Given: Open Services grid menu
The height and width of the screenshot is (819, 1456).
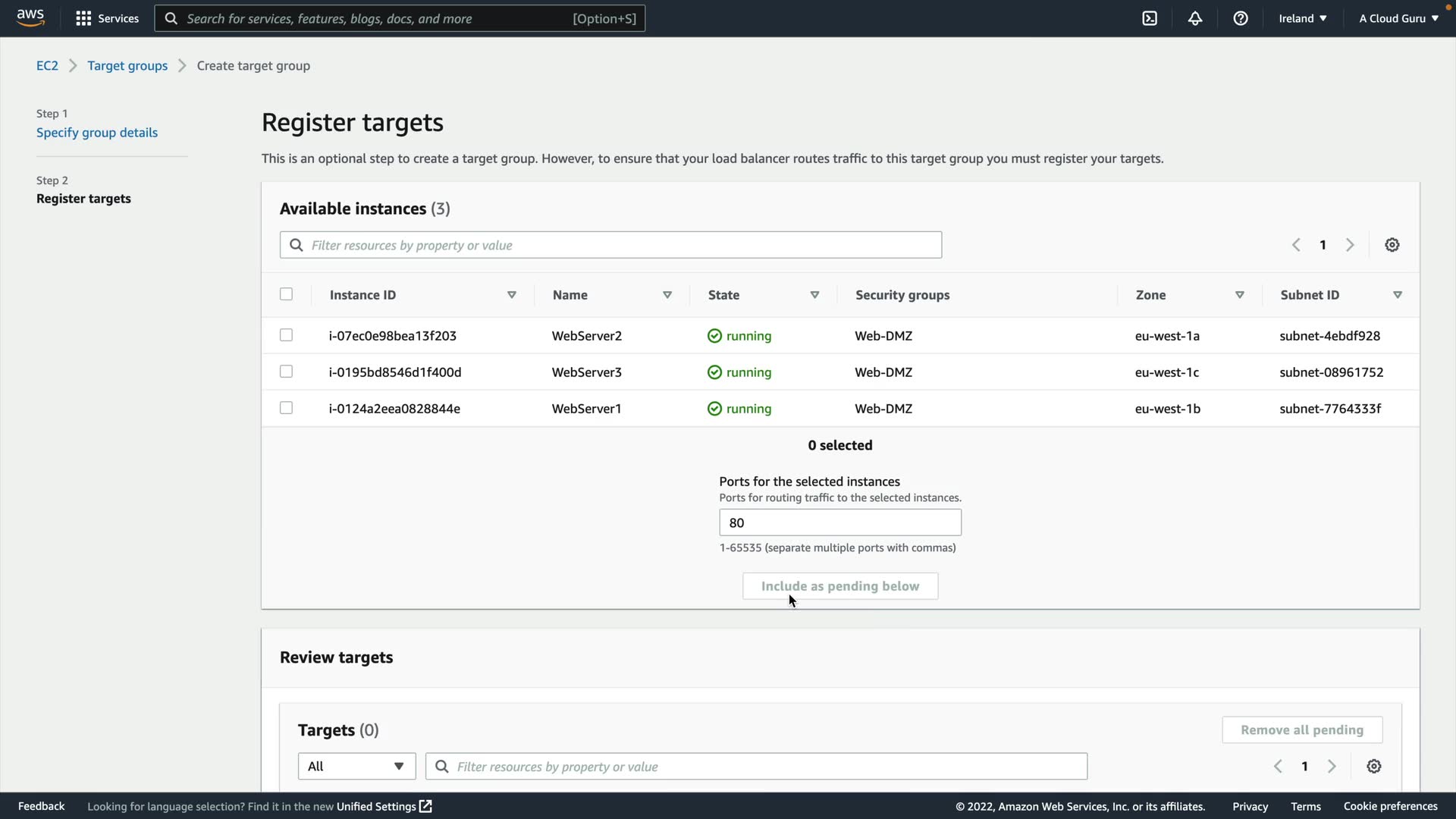Looking at the screenshot, I should click(107, 18).
